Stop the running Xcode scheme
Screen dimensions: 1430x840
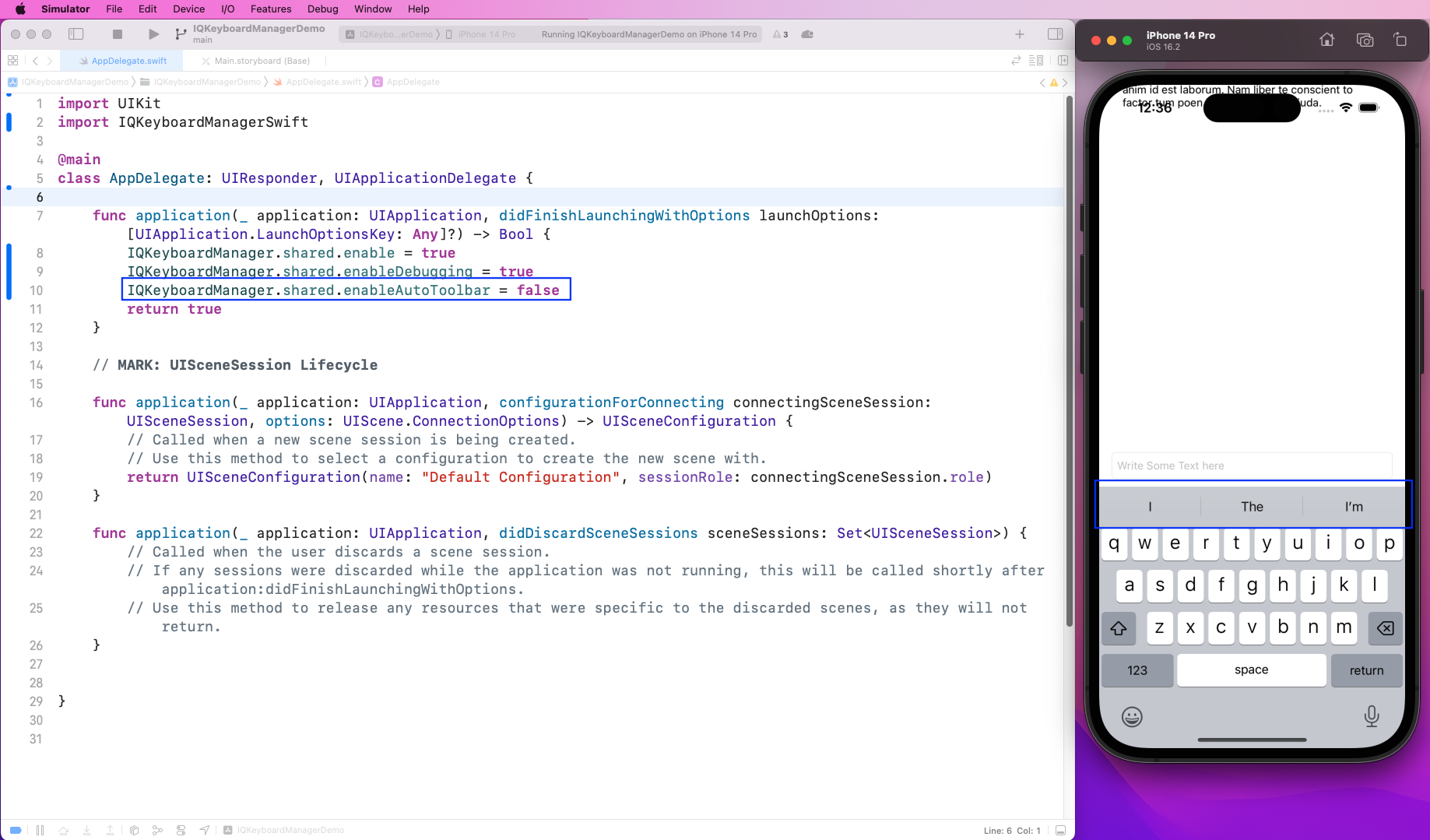coord(118,34)
